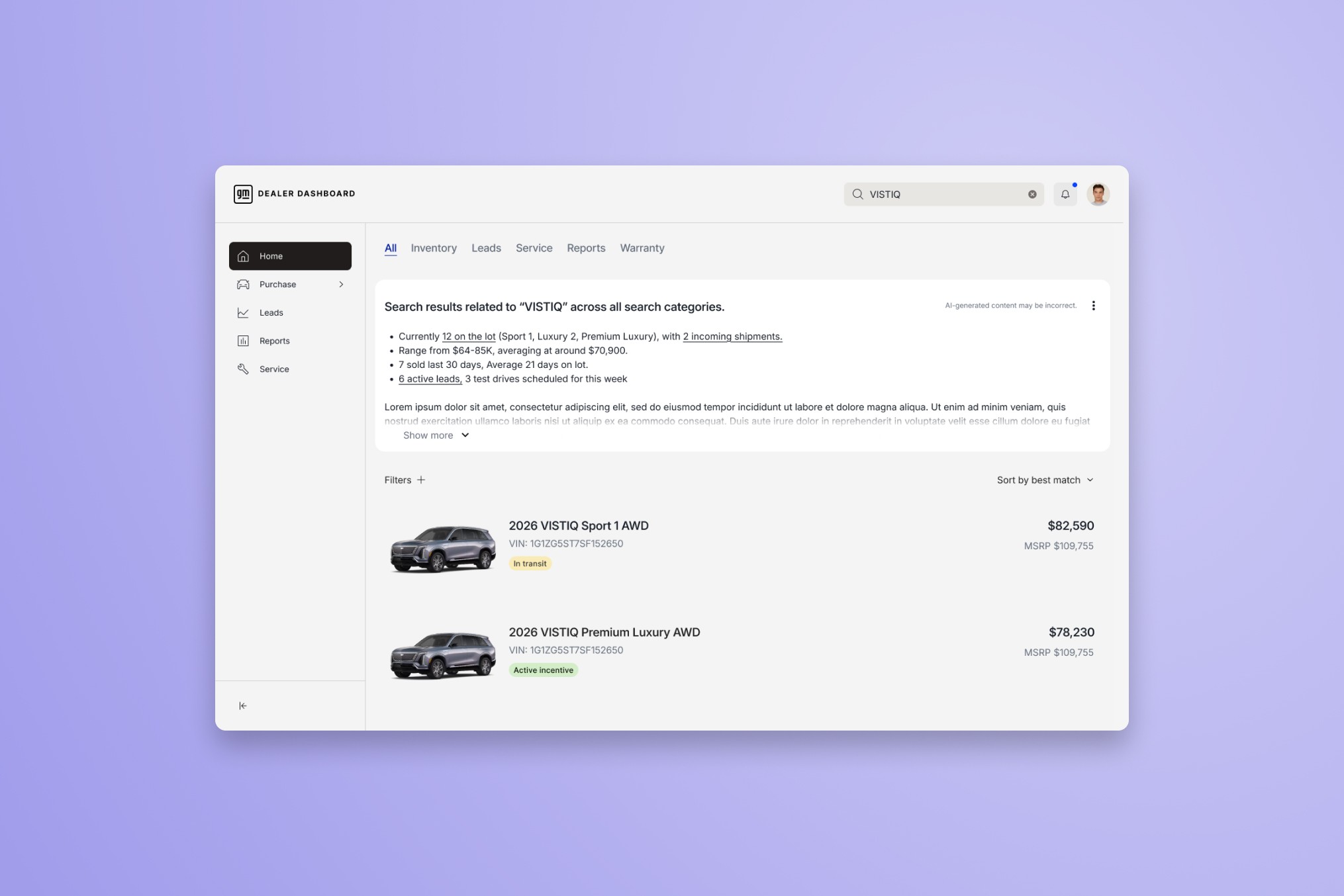Click the 6 active leads link
The width and height of the screenshot is (1344, 896).
429,379
